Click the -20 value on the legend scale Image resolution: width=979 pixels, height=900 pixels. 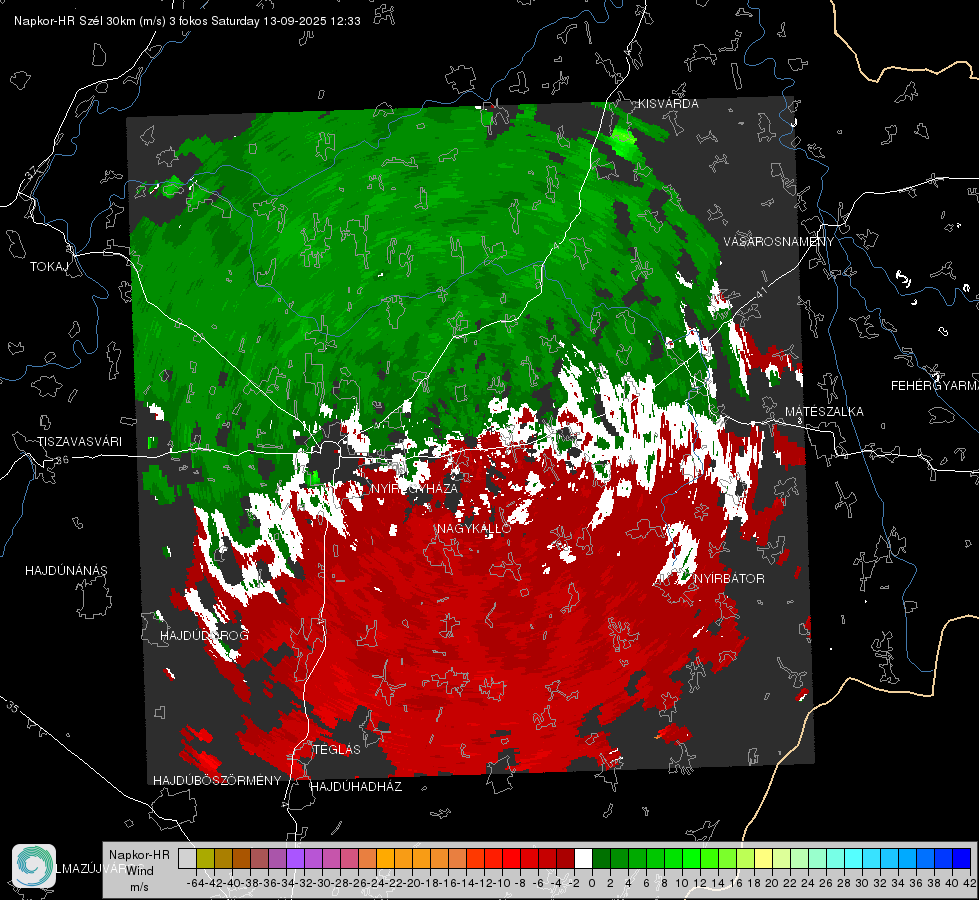[x=413, y=883]
